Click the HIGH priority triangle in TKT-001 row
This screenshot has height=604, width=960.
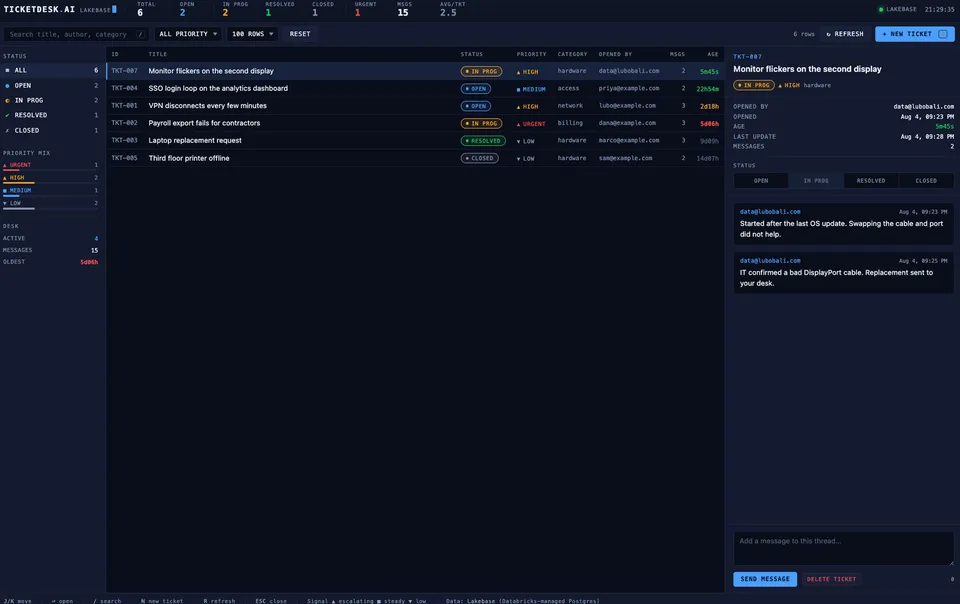(519, 106)
